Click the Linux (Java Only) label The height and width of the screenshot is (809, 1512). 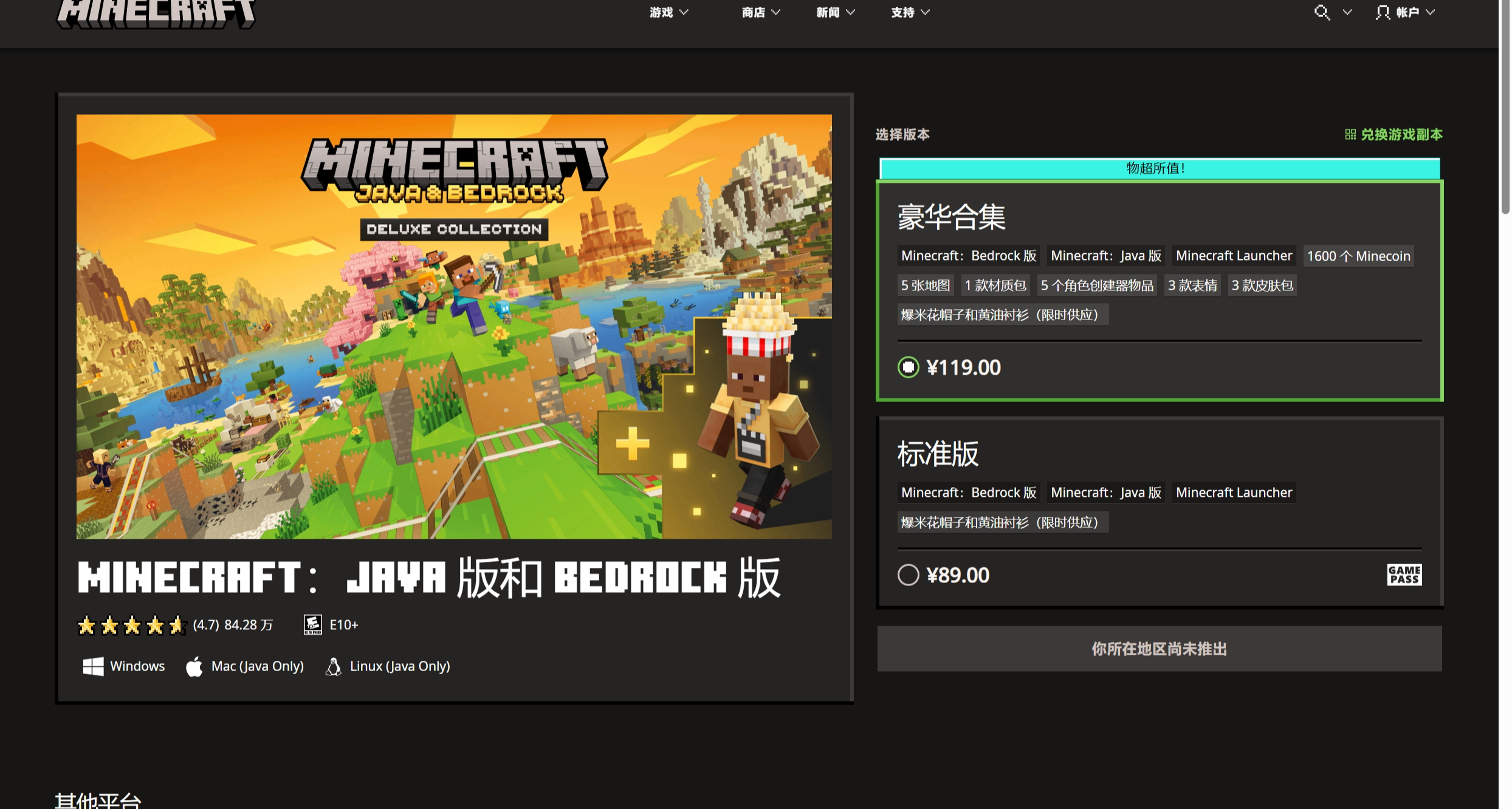(400, 666)
